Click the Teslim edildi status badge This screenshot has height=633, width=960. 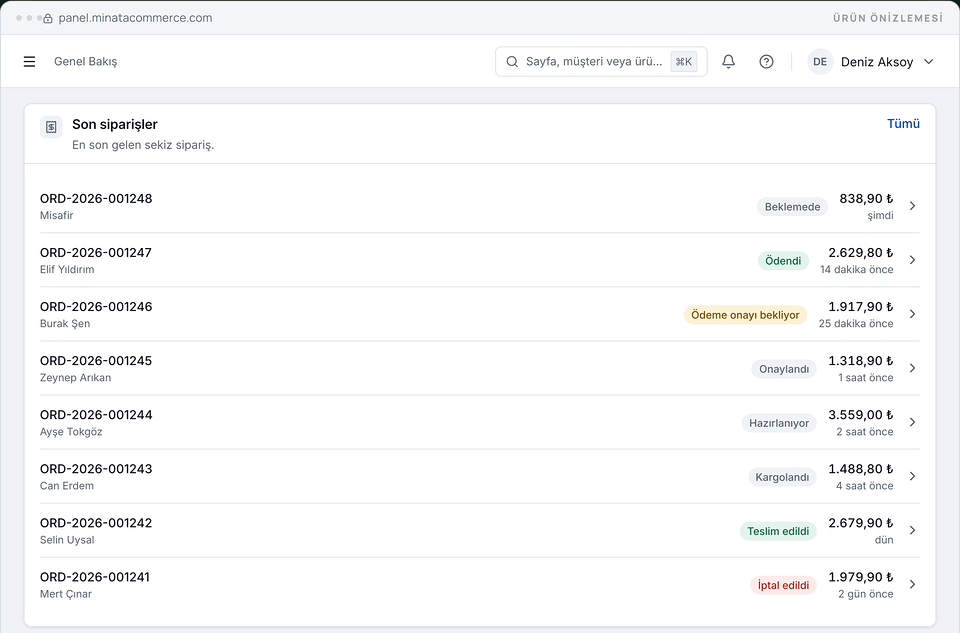pyautogui.click(x=778, y=531)
